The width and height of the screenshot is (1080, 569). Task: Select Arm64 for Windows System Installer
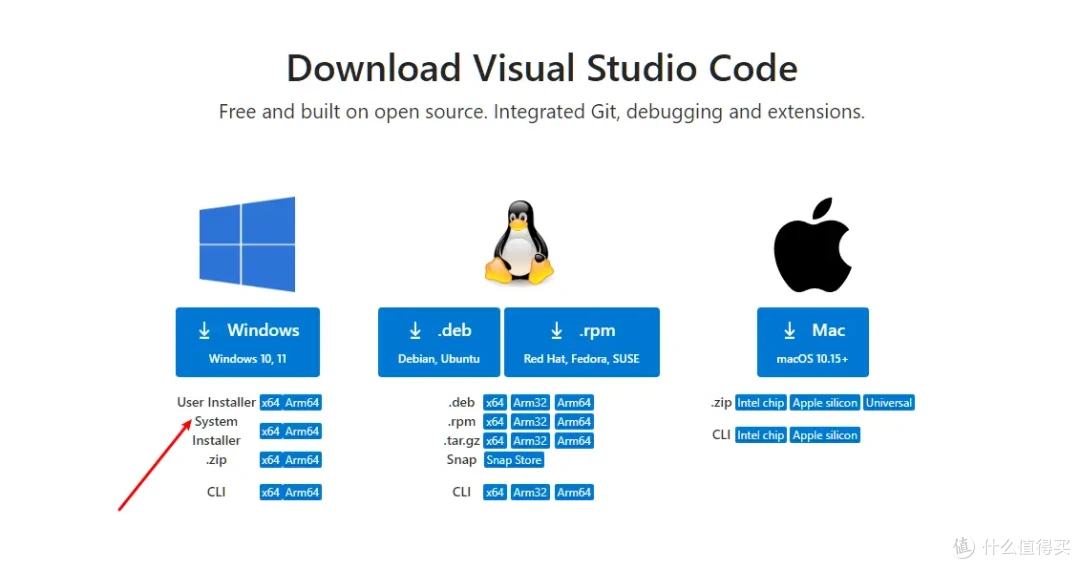pos(302,431)
